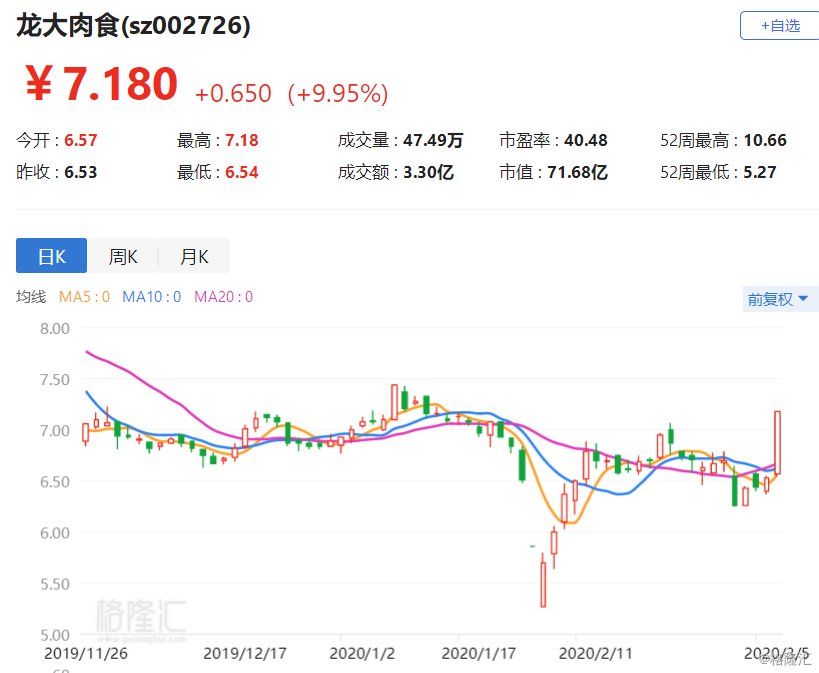Image resolution: width=819 pixels, height=673 pixels.
Task: Select the lowest red candlestick near 5.50
Action: pyautogui.click(x=543, y=584)
